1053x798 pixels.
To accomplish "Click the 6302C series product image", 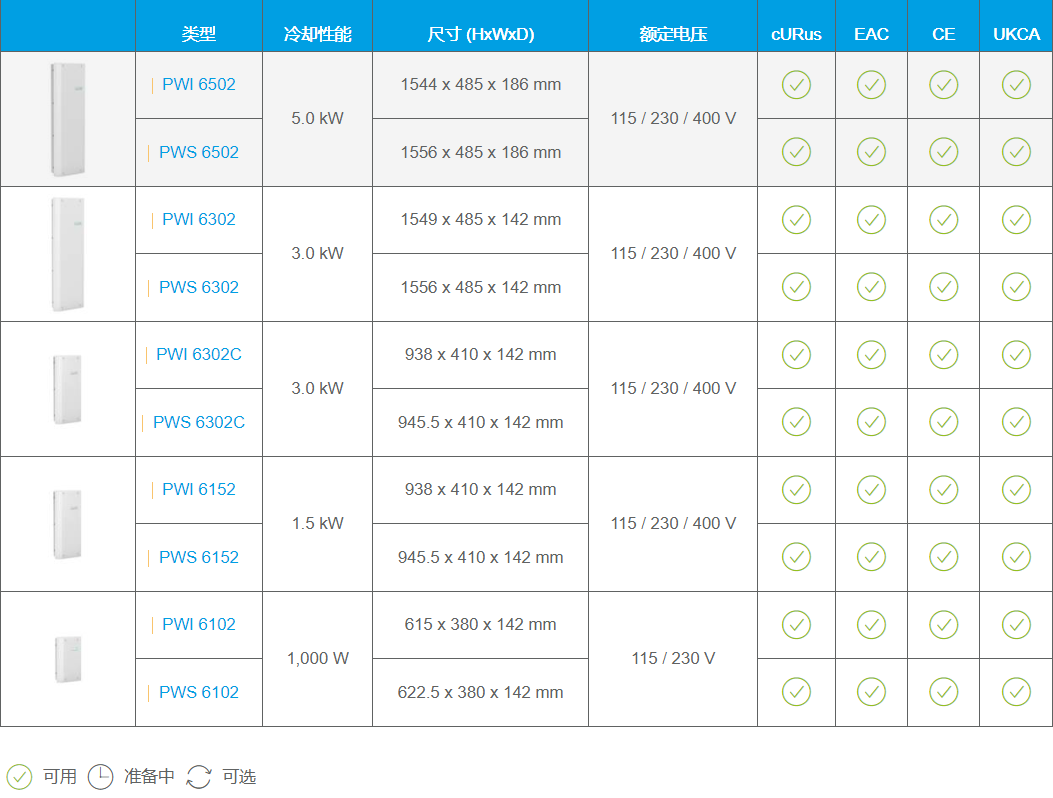I will point(68,389).
